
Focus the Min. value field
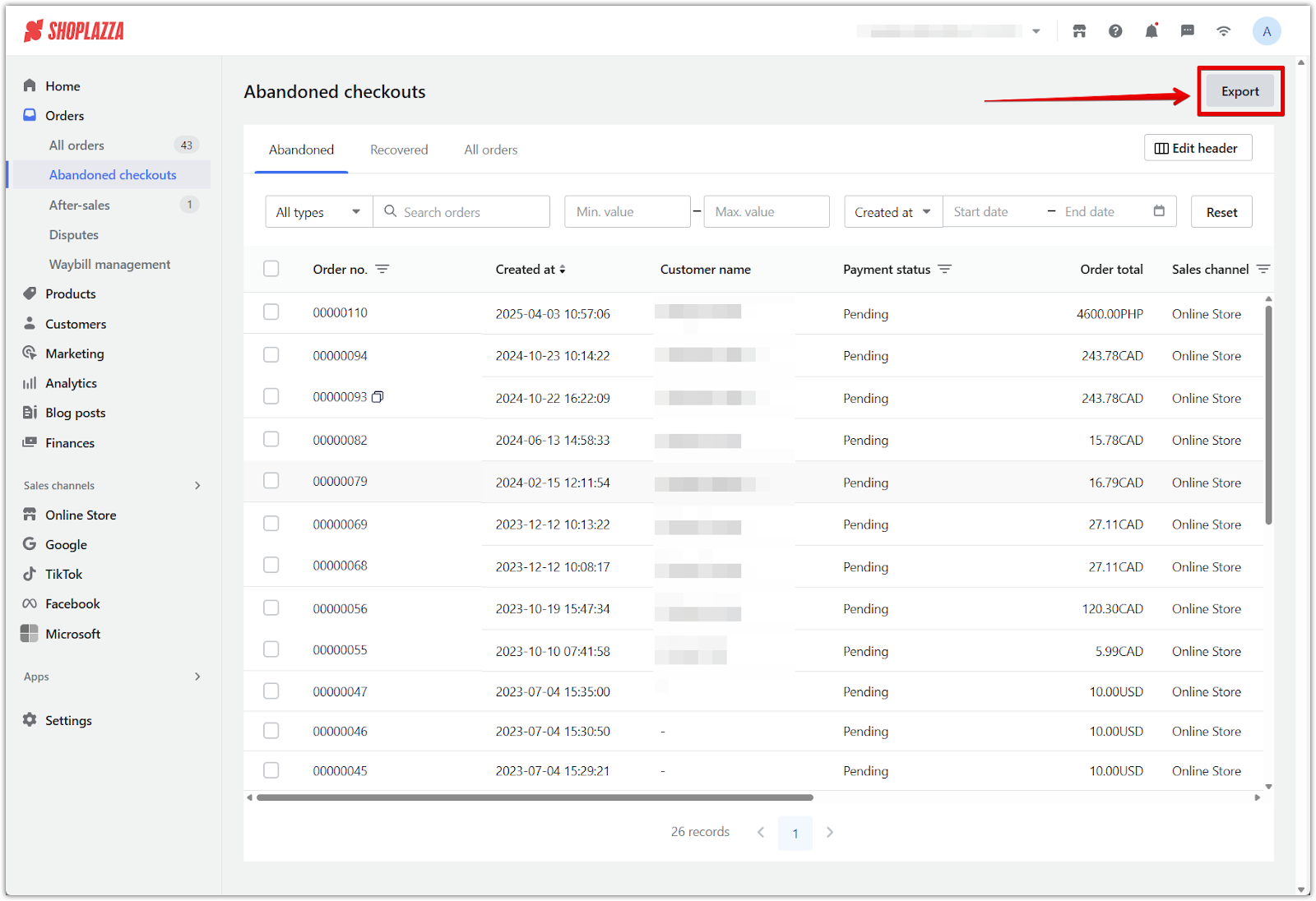628,211
